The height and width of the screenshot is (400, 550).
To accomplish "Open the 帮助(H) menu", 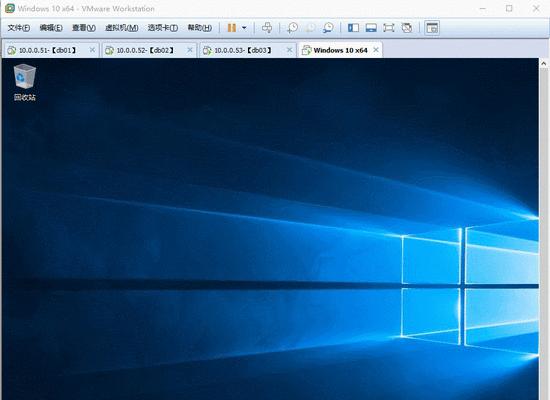I will (x=200, y=28).
